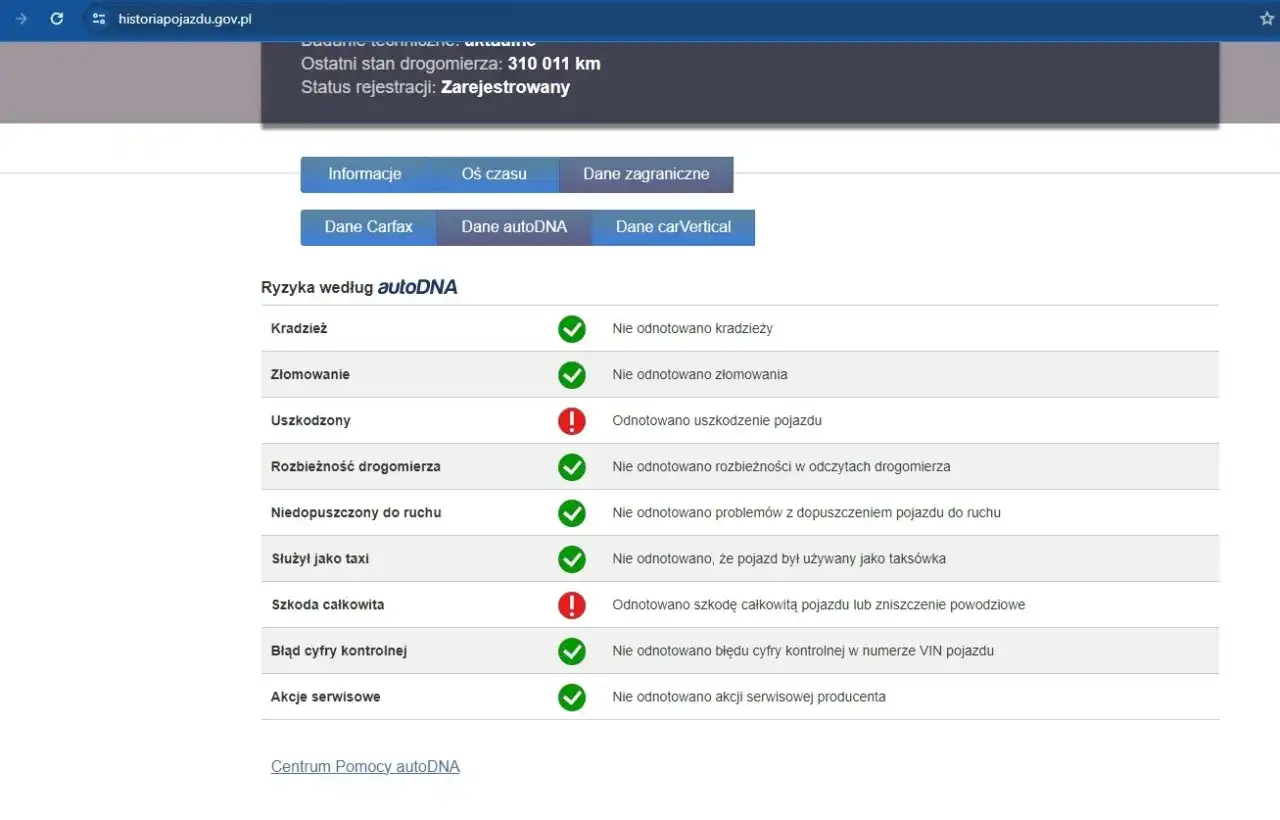Click the green icon next to Służył jako taxi
1280x820 pixels.
(572, 558)
